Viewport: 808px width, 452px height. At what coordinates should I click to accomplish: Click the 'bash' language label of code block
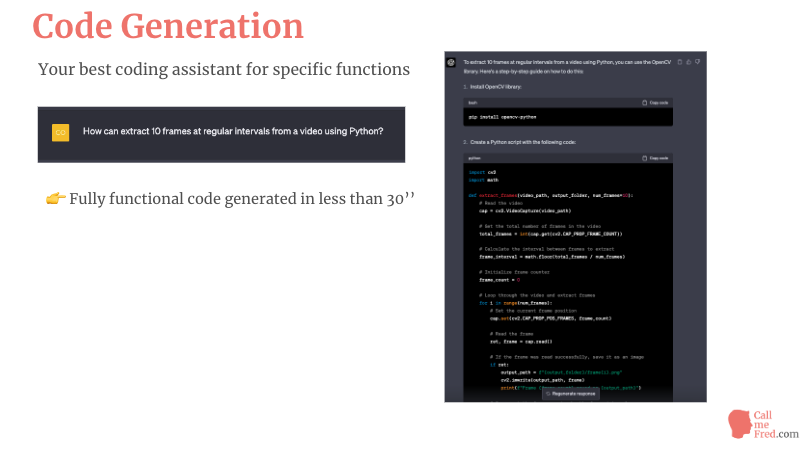473,103
